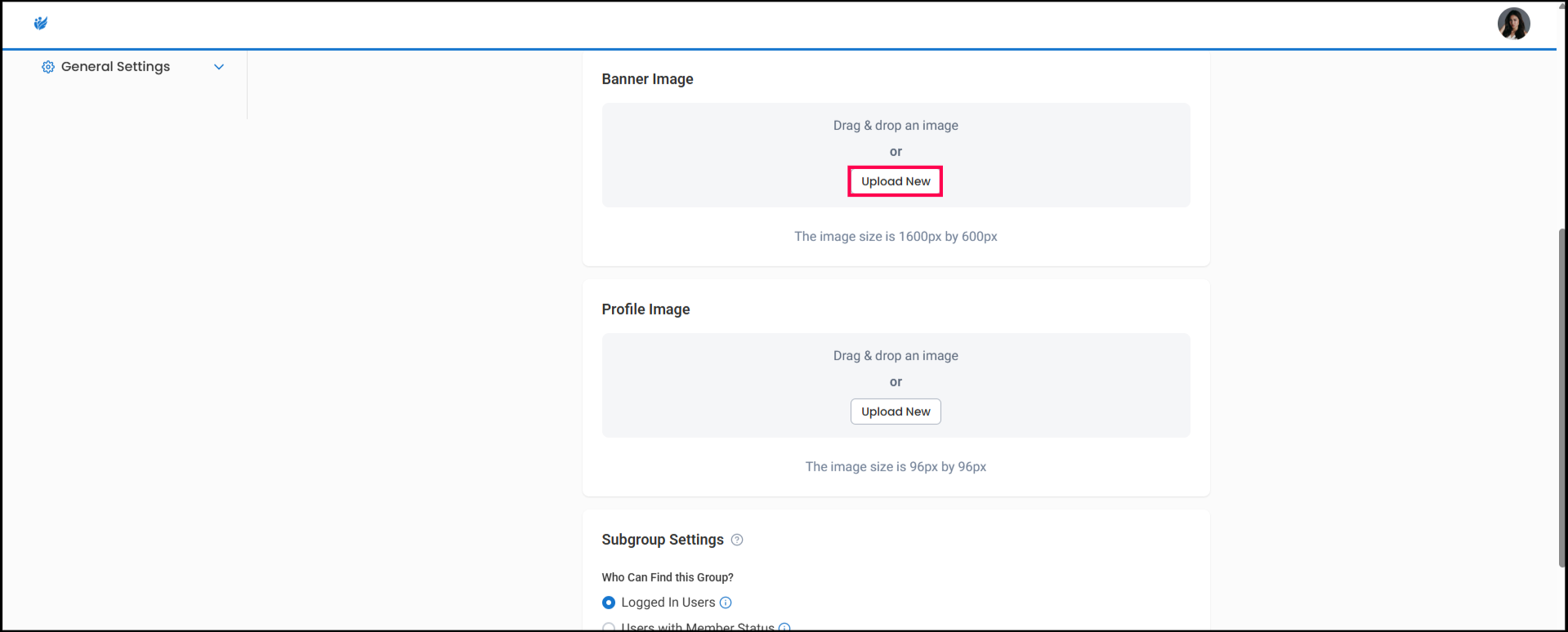The width and height of the screenshot is (1568, 632).
Task: Show info for Users with Member Status
Action: click(x=784, y=627)
